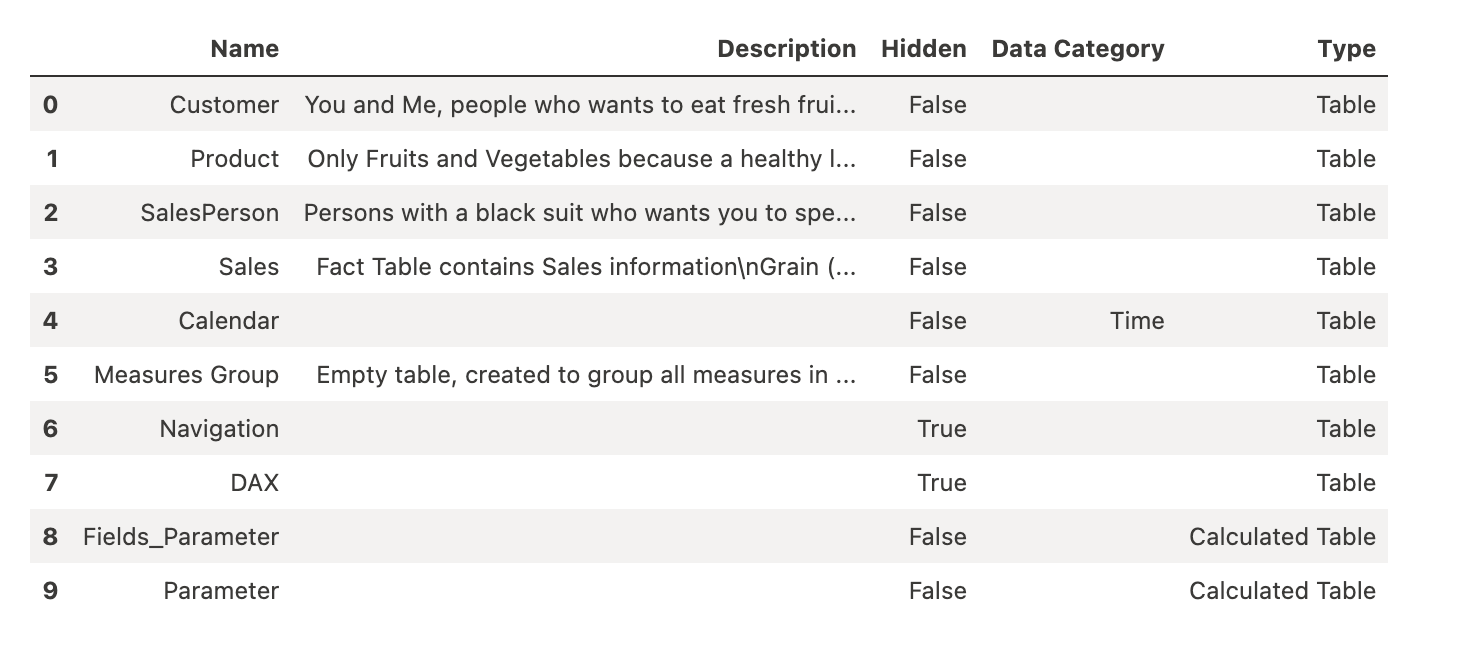Viewport: 1464px width, 662px height.
Task: Click the Customer description starting 'You and Me'
Action: pyautogui.click(x=580, y=105)
